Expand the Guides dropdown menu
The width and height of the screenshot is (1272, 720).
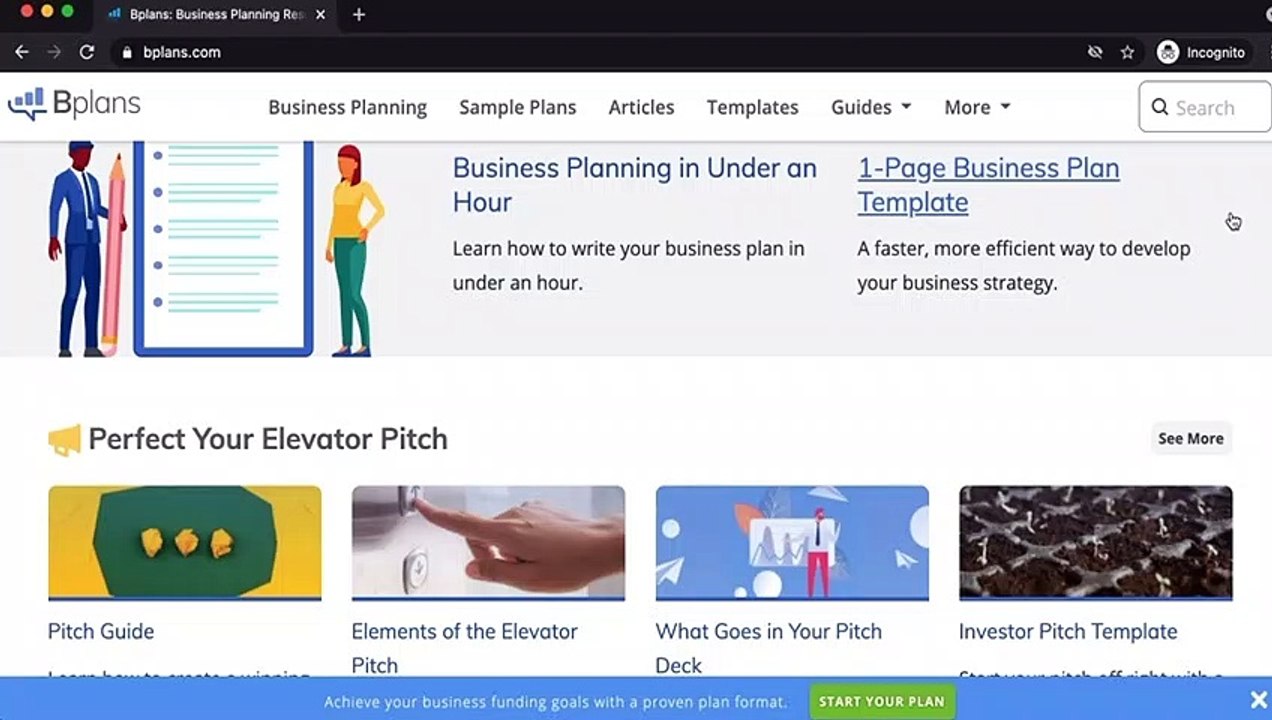pos(871,107)
